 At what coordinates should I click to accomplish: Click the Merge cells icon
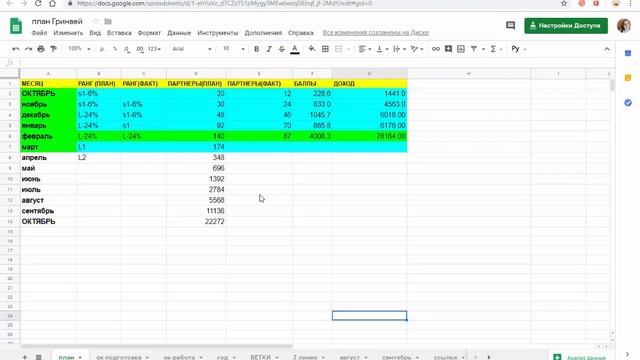click(x=339, y=49)
